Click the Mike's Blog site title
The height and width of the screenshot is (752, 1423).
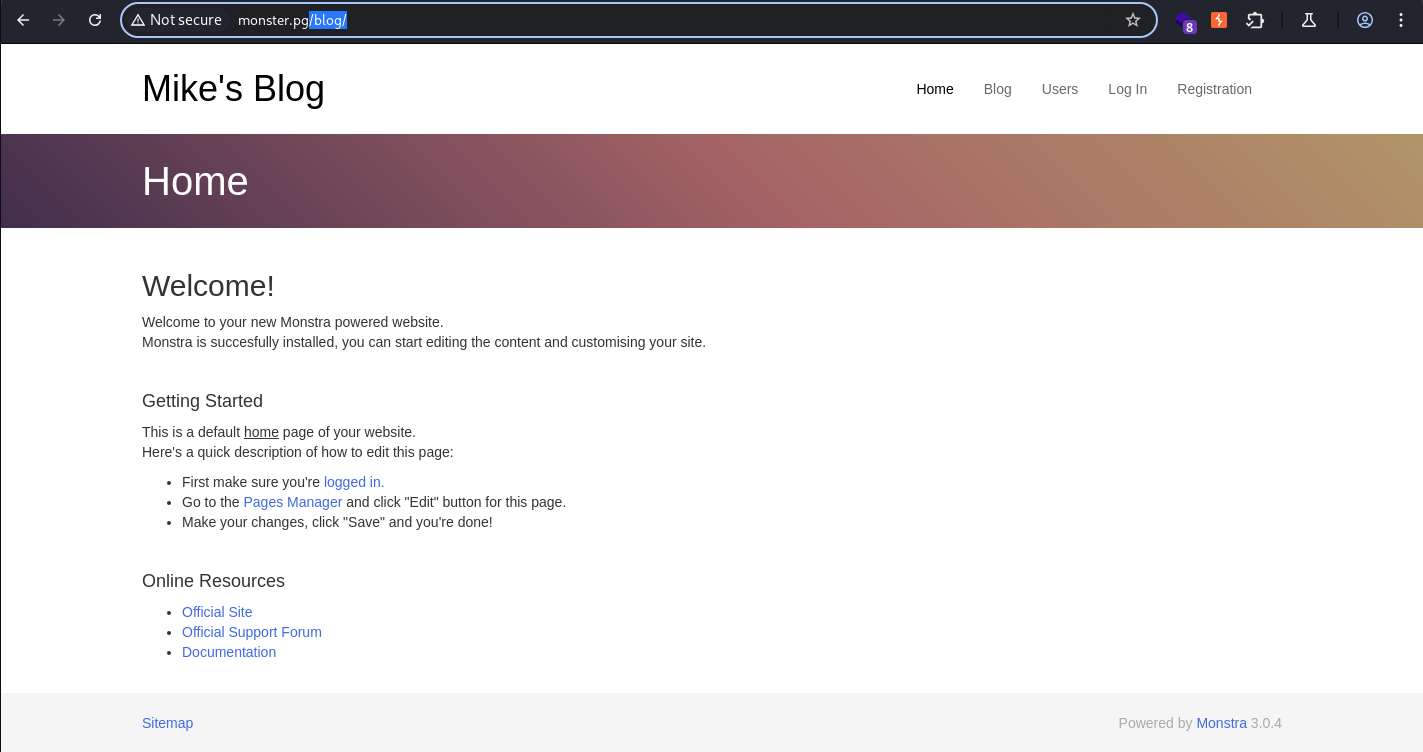tap(233, 89)
